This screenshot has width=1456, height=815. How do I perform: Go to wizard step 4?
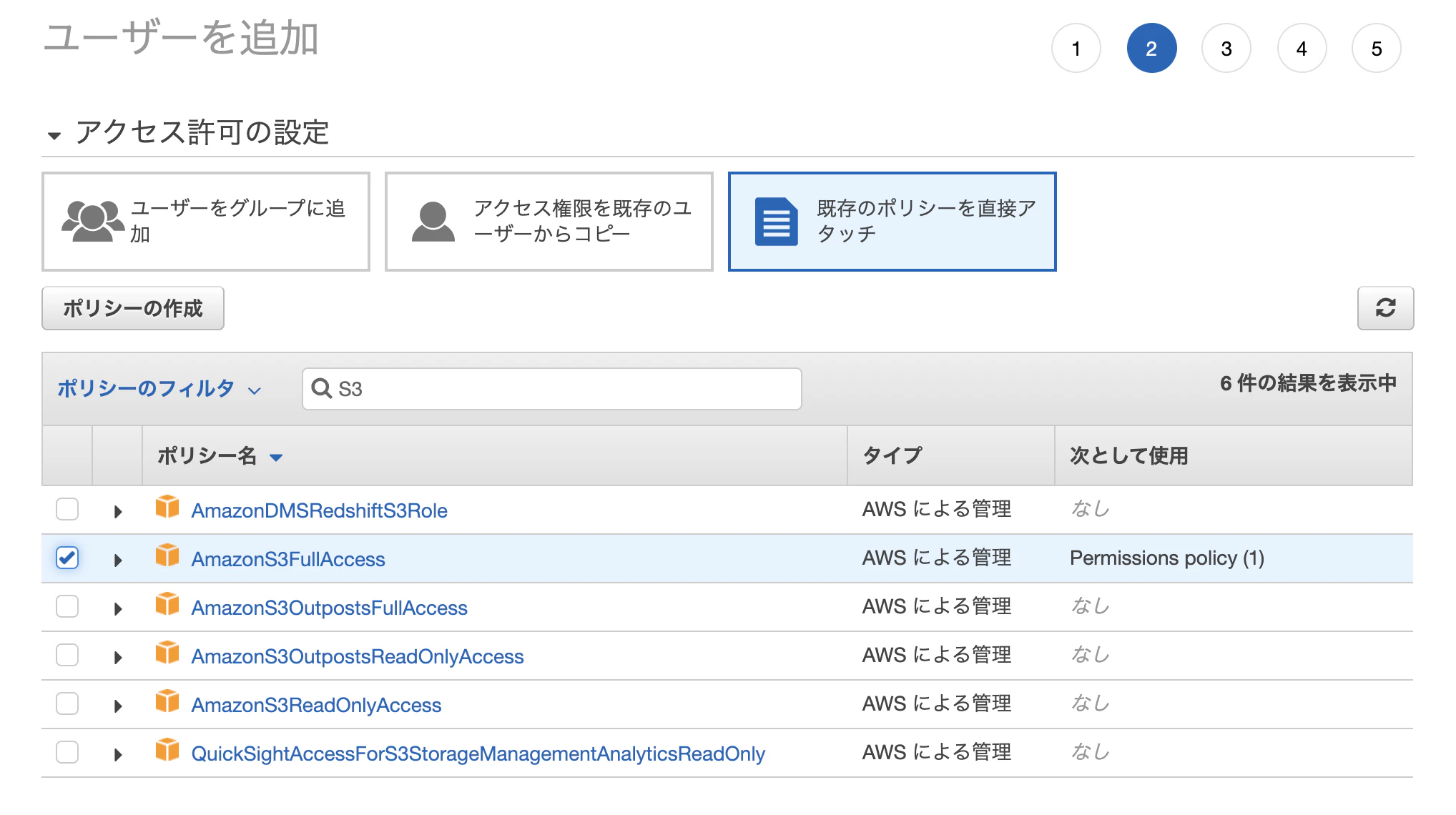[x=1302, y=49]
